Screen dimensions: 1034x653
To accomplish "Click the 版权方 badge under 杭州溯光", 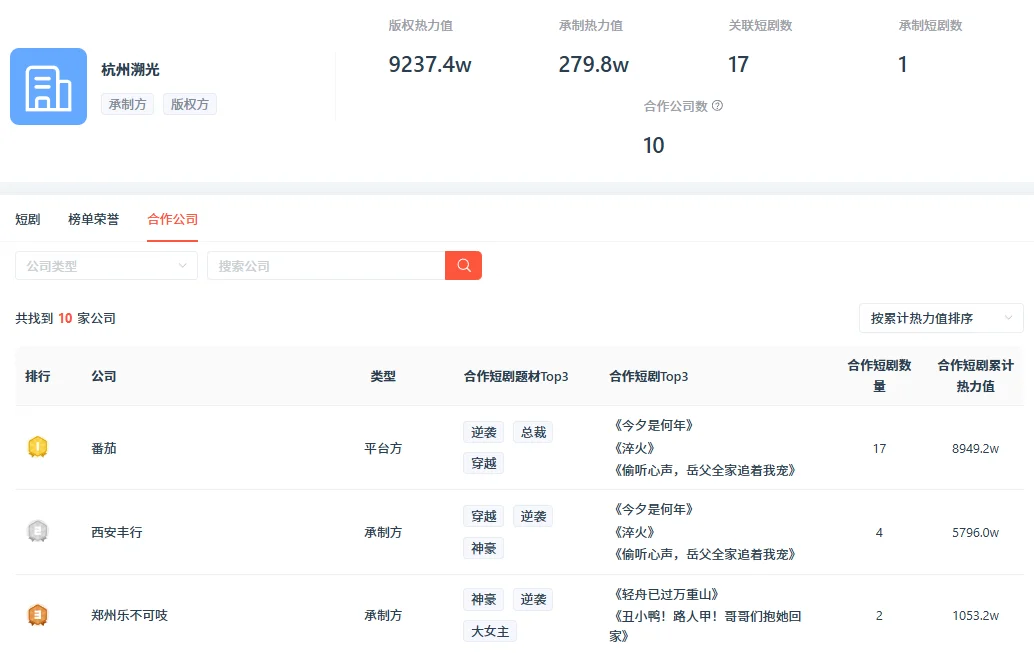I will point(189,103).
